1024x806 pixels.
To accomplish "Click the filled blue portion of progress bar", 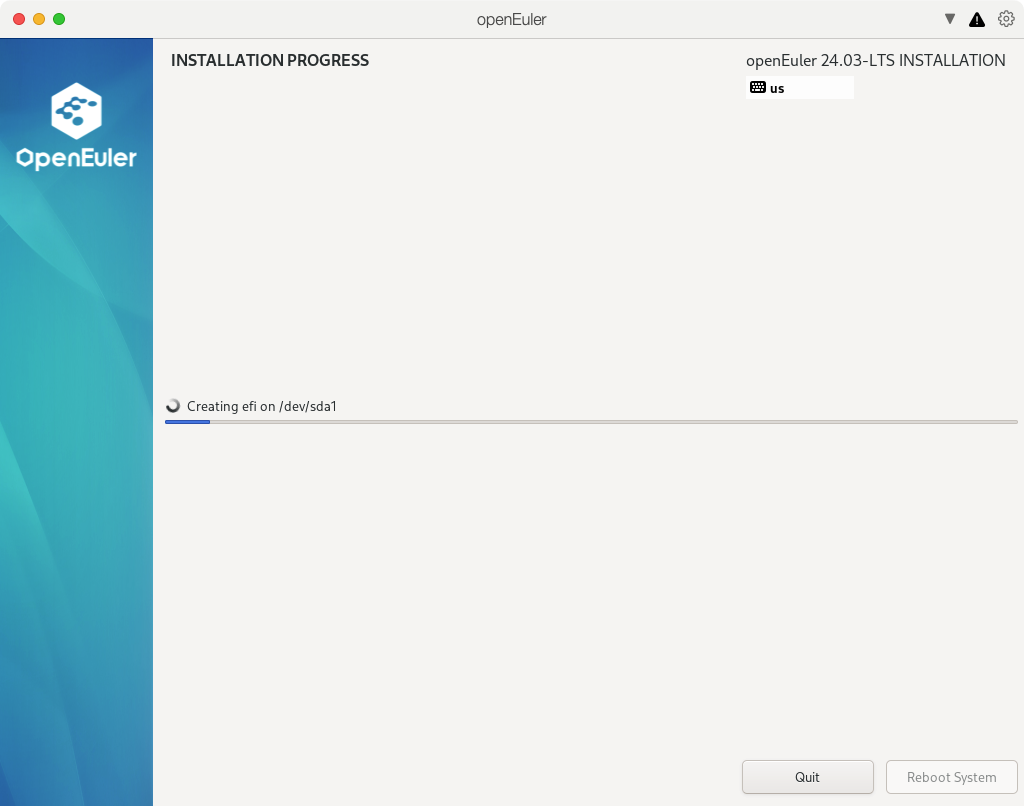I will [x=187, y=422].
